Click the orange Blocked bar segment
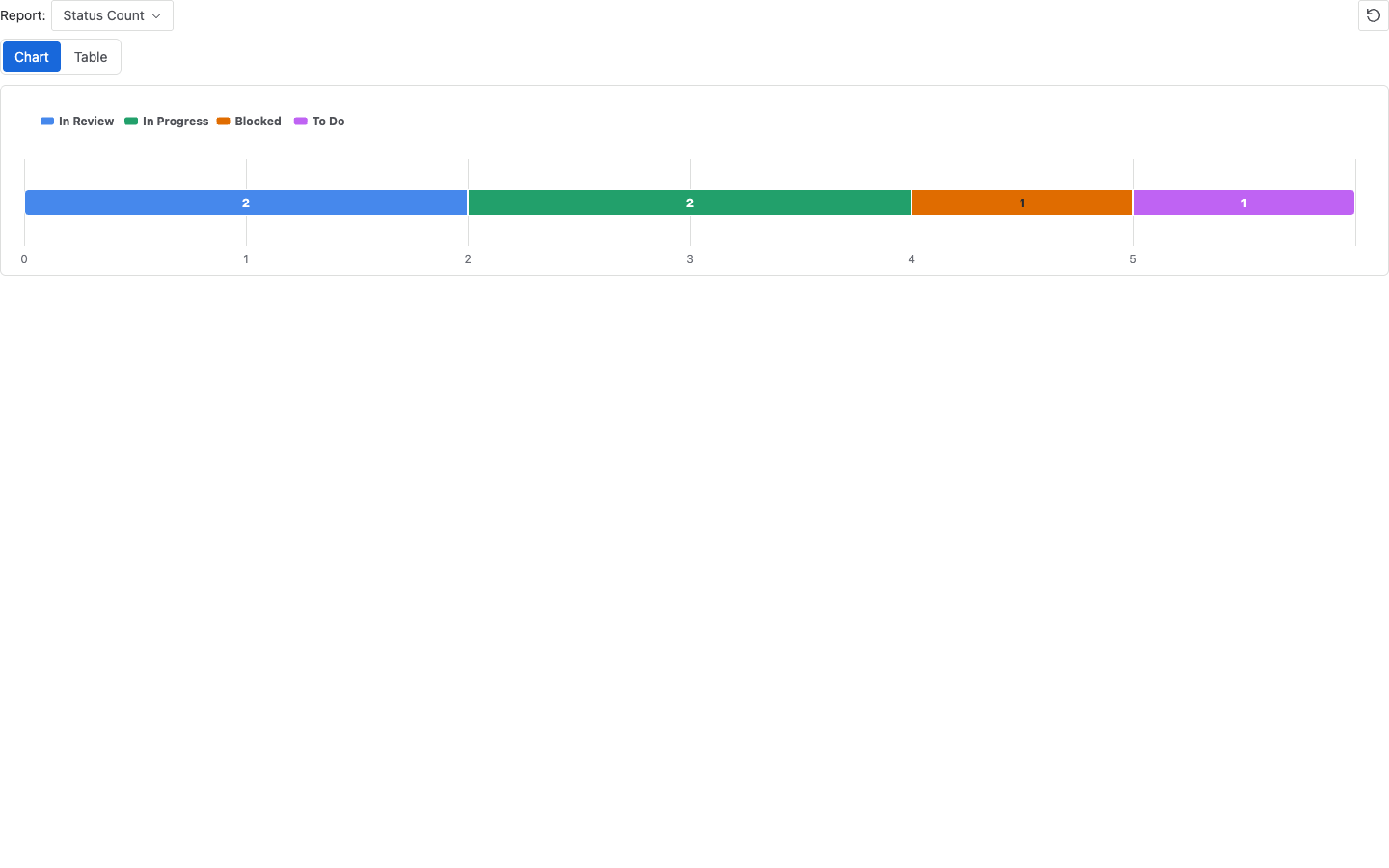 click(x=1022, y=203)
